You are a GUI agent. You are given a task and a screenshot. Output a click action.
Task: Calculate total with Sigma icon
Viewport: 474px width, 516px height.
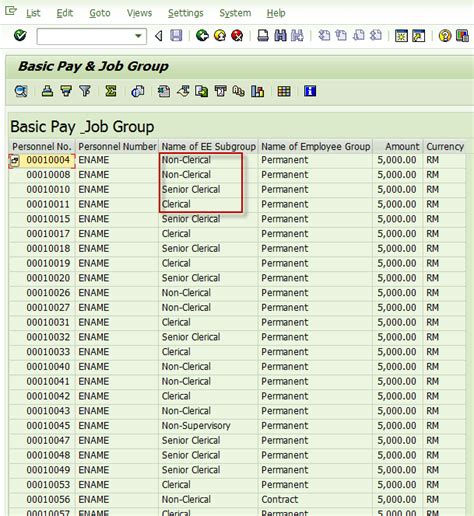coord(111,91)
